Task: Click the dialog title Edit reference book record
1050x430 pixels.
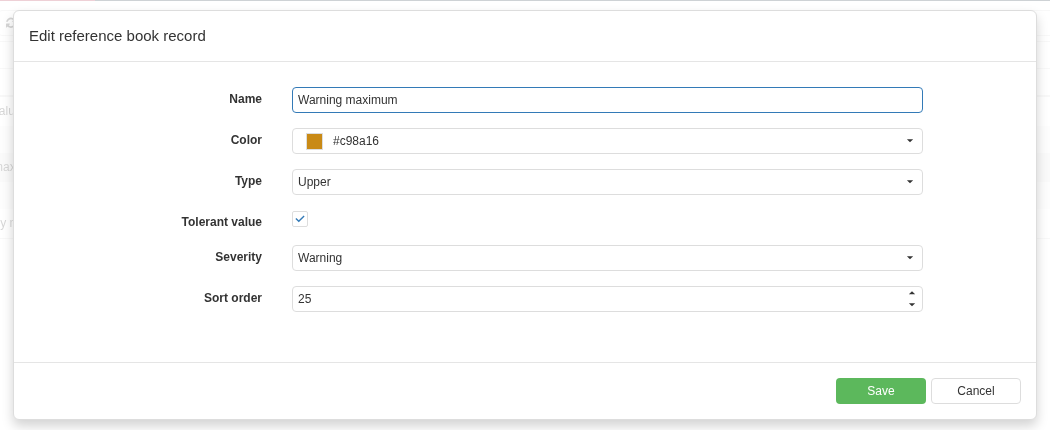Action: [x=117, y=36]
